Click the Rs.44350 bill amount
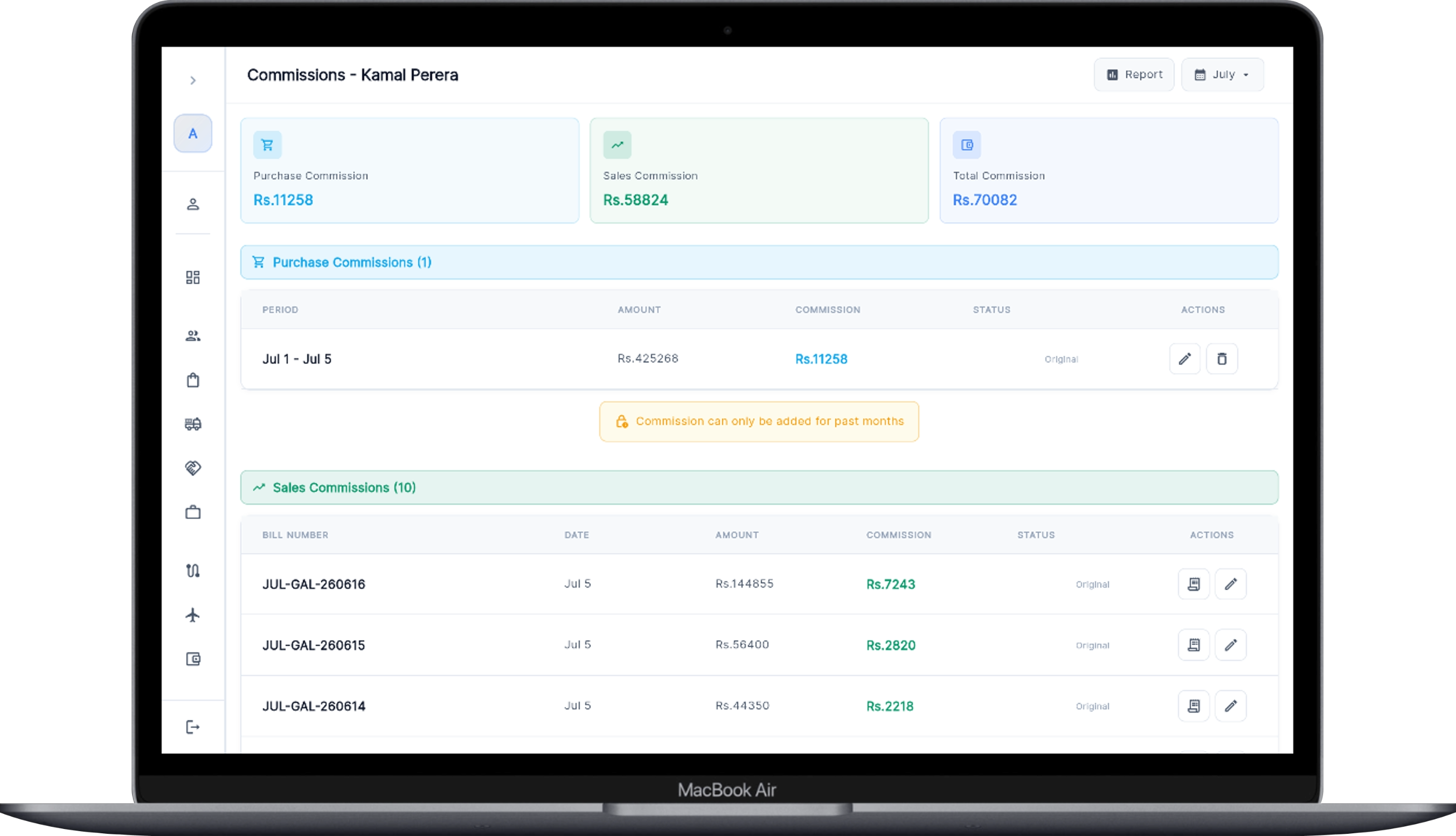Viewport: 1456px width, 836px height. 742,705
